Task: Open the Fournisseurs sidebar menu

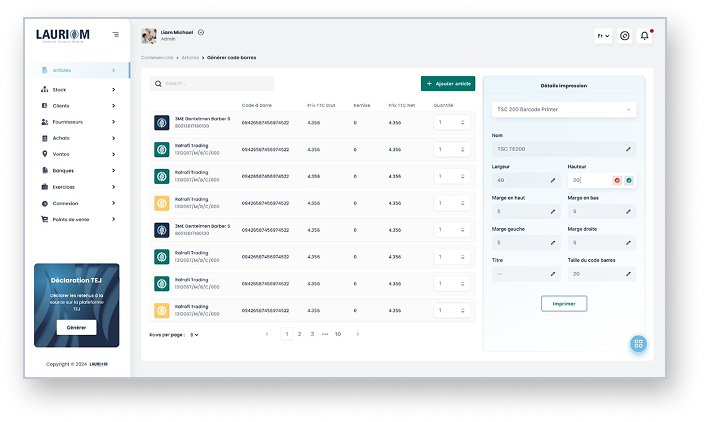Action: tap(79, 122)
